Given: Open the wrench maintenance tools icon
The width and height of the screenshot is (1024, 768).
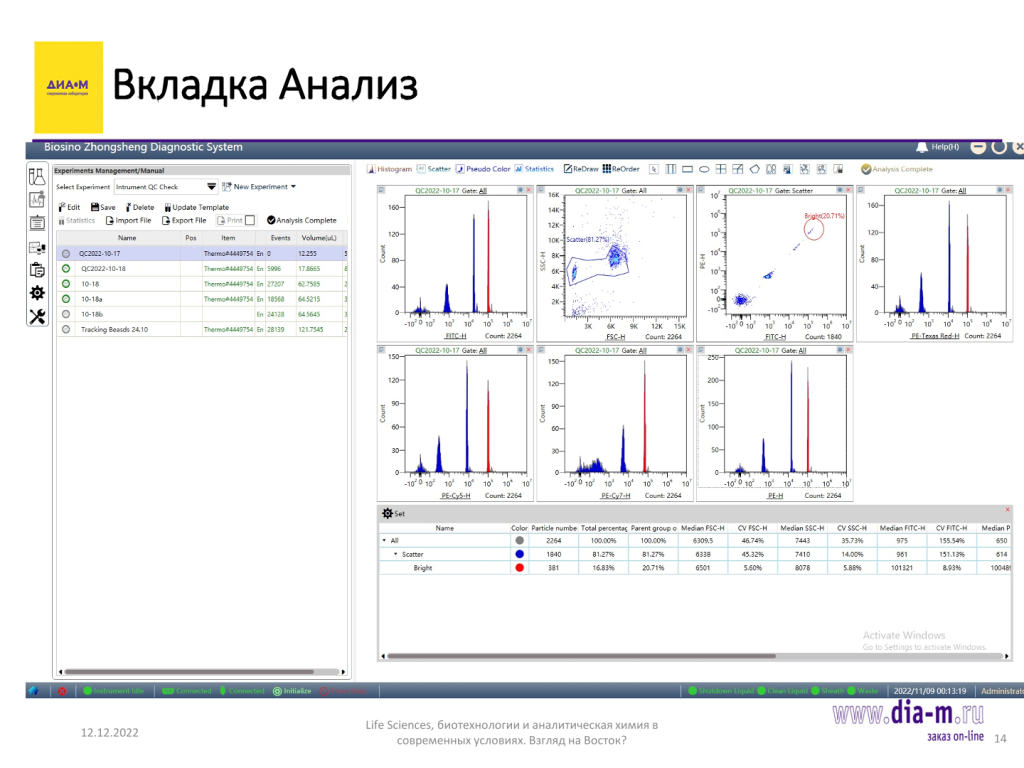Looking at the screenshot, I should [37, 316].
